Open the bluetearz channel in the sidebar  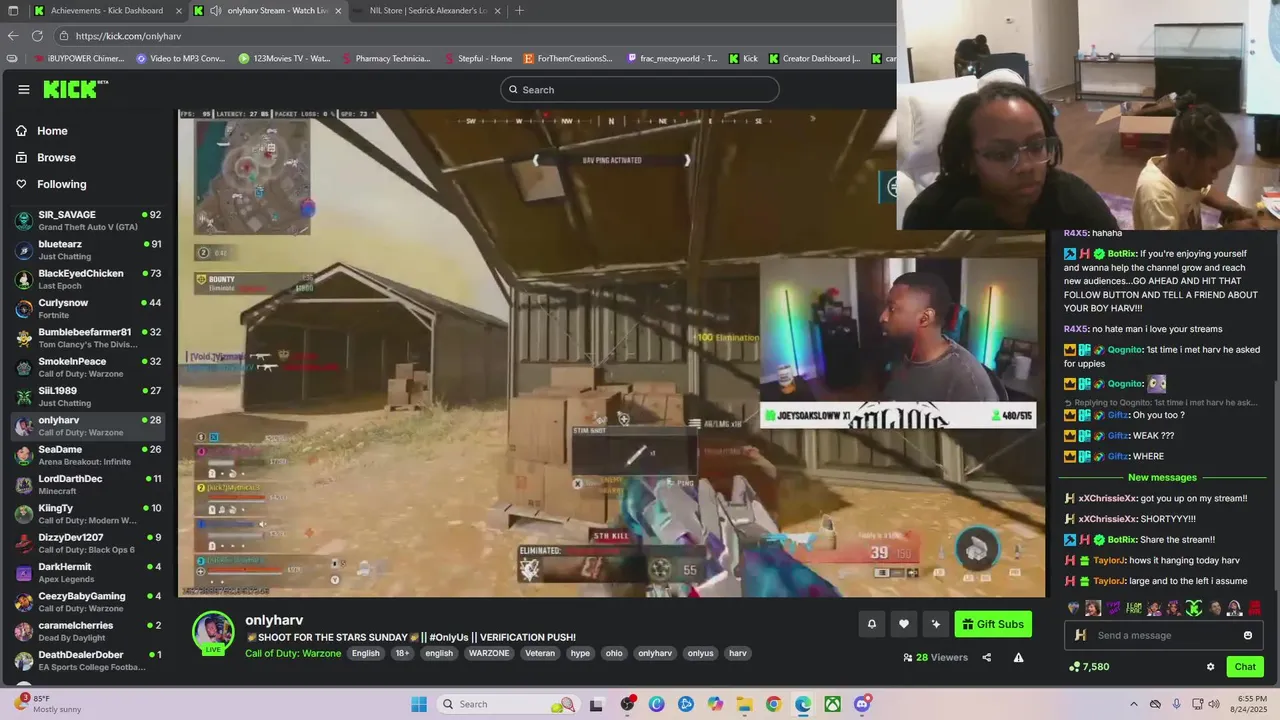tap(88, 249)
